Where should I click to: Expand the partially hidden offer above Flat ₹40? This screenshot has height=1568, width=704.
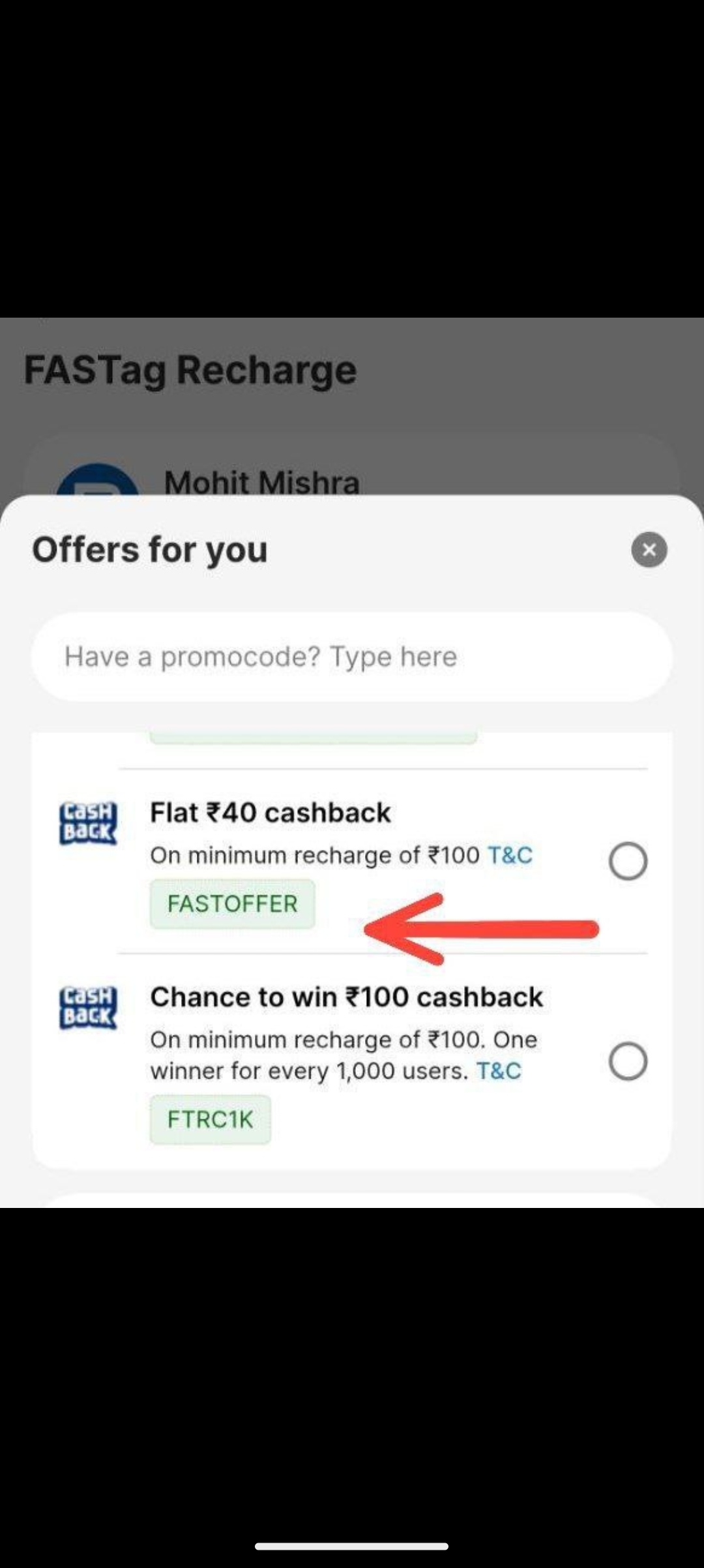coord(313,737)
